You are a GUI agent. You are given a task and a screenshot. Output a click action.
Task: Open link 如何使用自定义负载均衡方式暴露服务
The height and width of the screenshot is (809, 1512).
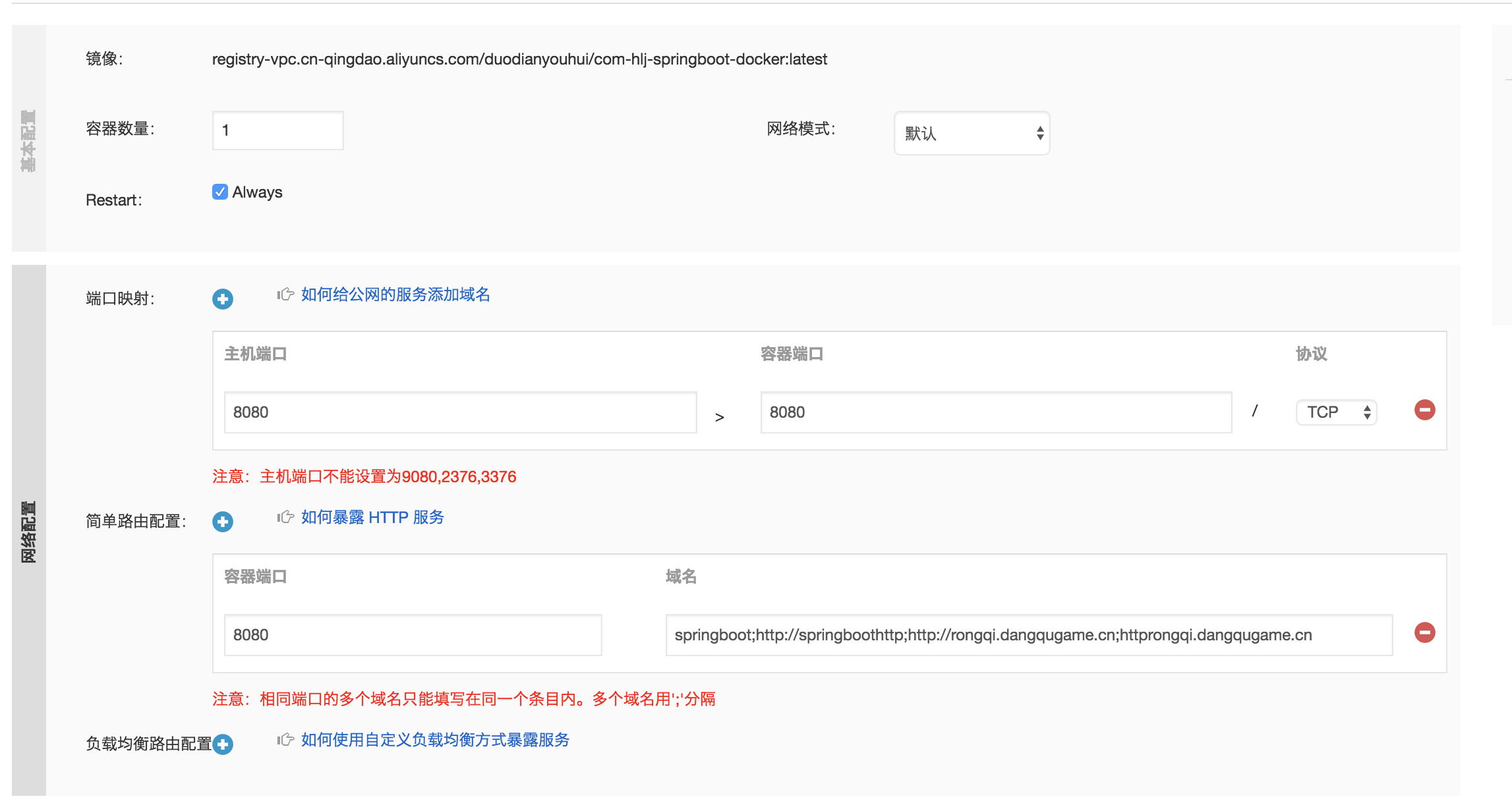435,740
